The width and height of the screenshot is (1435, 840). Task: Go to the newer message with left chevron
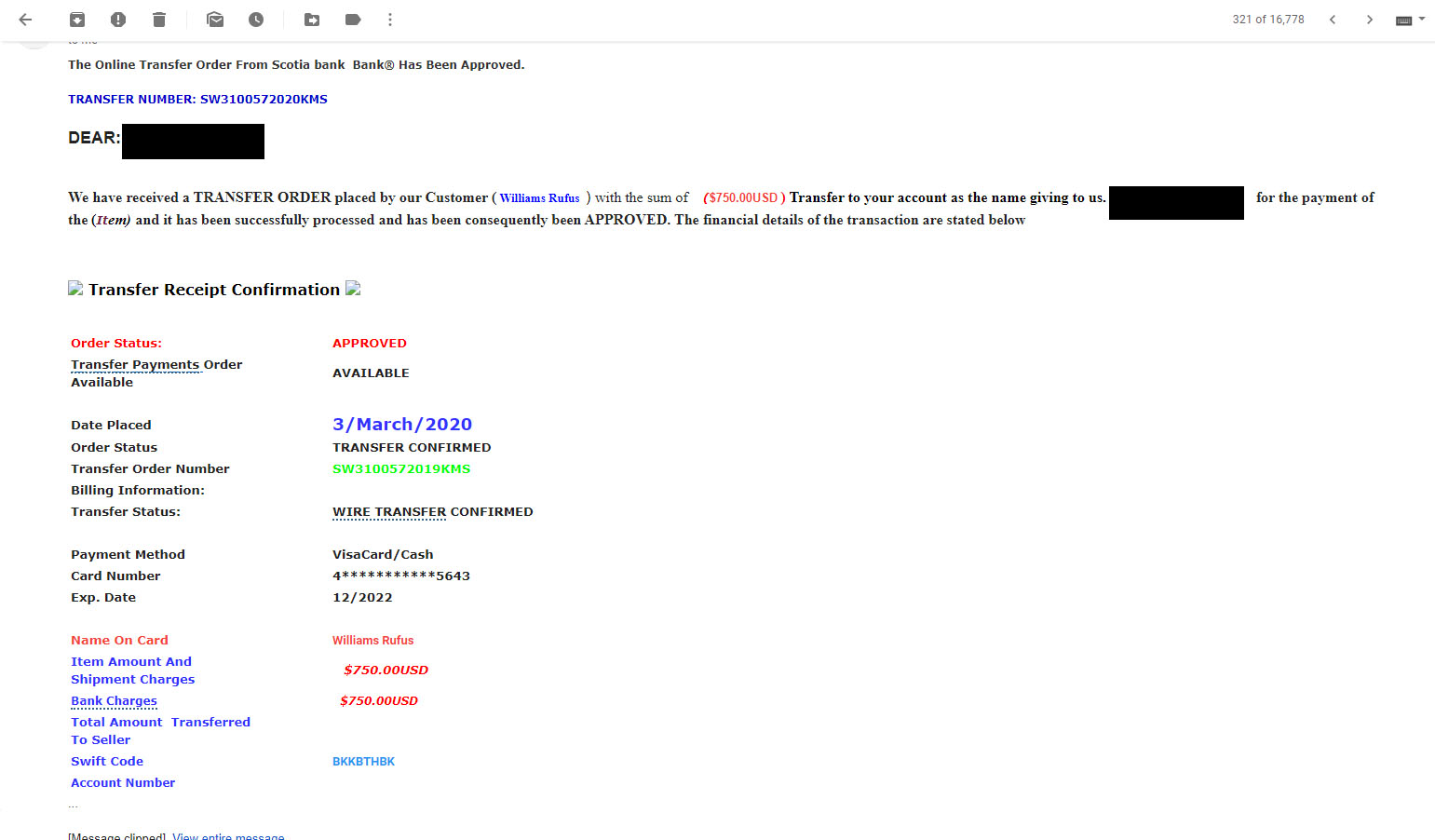tap(1333, 20)
